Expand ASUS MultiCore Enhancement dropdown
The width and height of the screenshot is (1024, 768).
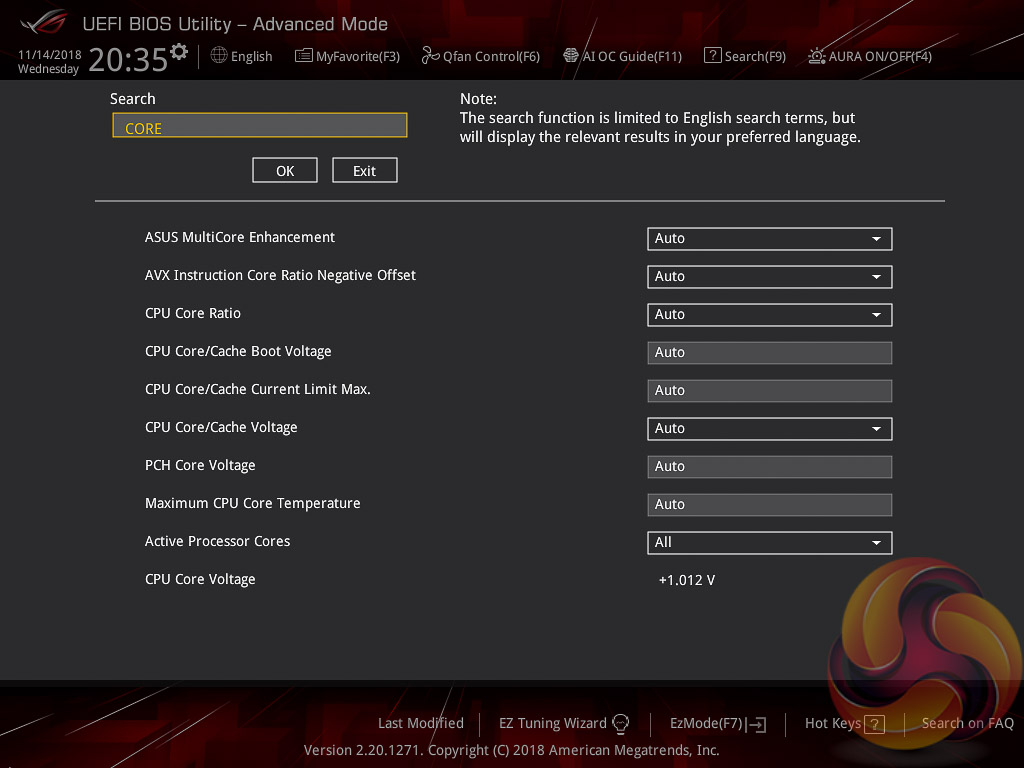click(769, 239)
